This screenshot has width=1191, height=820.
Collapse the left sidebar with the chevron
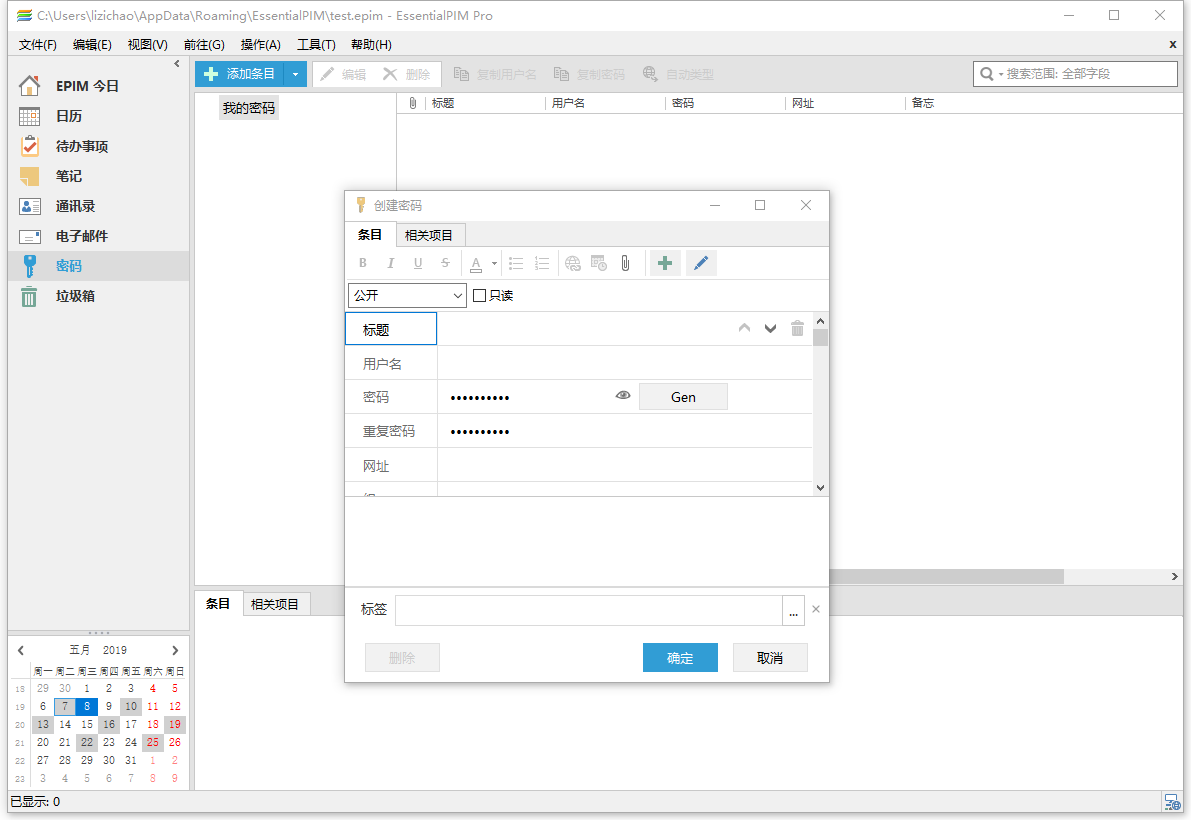177,62
